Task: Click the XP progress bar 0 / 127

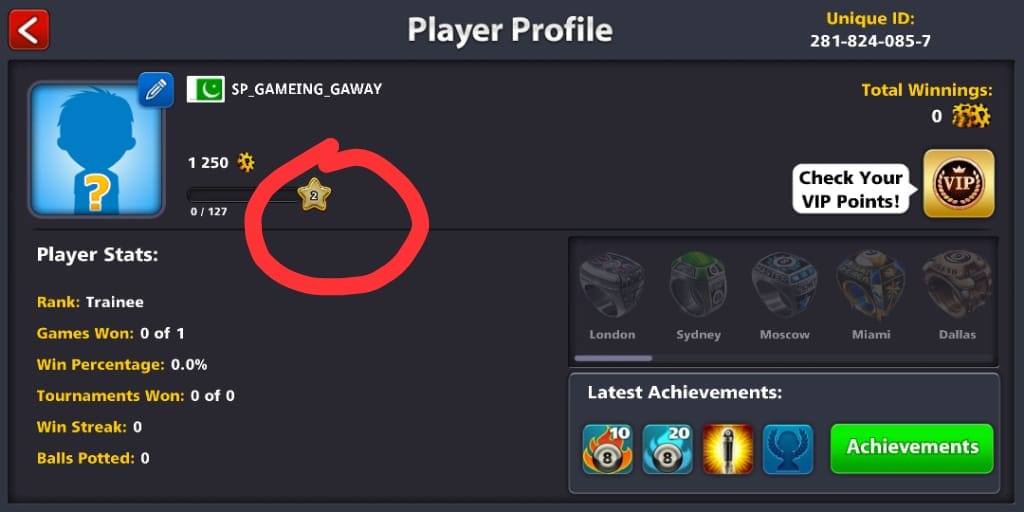Action: coord(243,195)
